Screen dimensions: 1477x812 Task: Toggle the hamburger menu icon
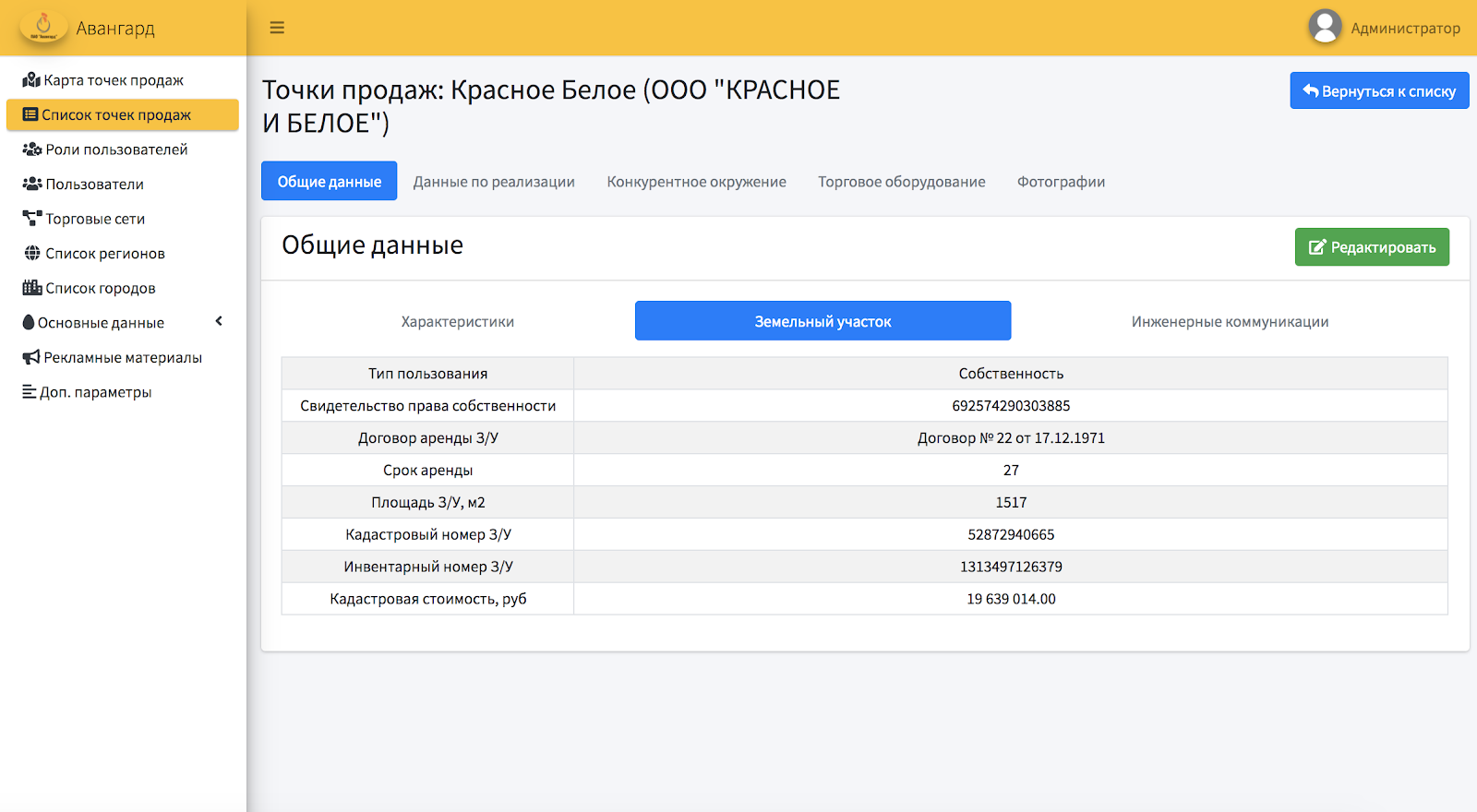(x=277, y=28)
